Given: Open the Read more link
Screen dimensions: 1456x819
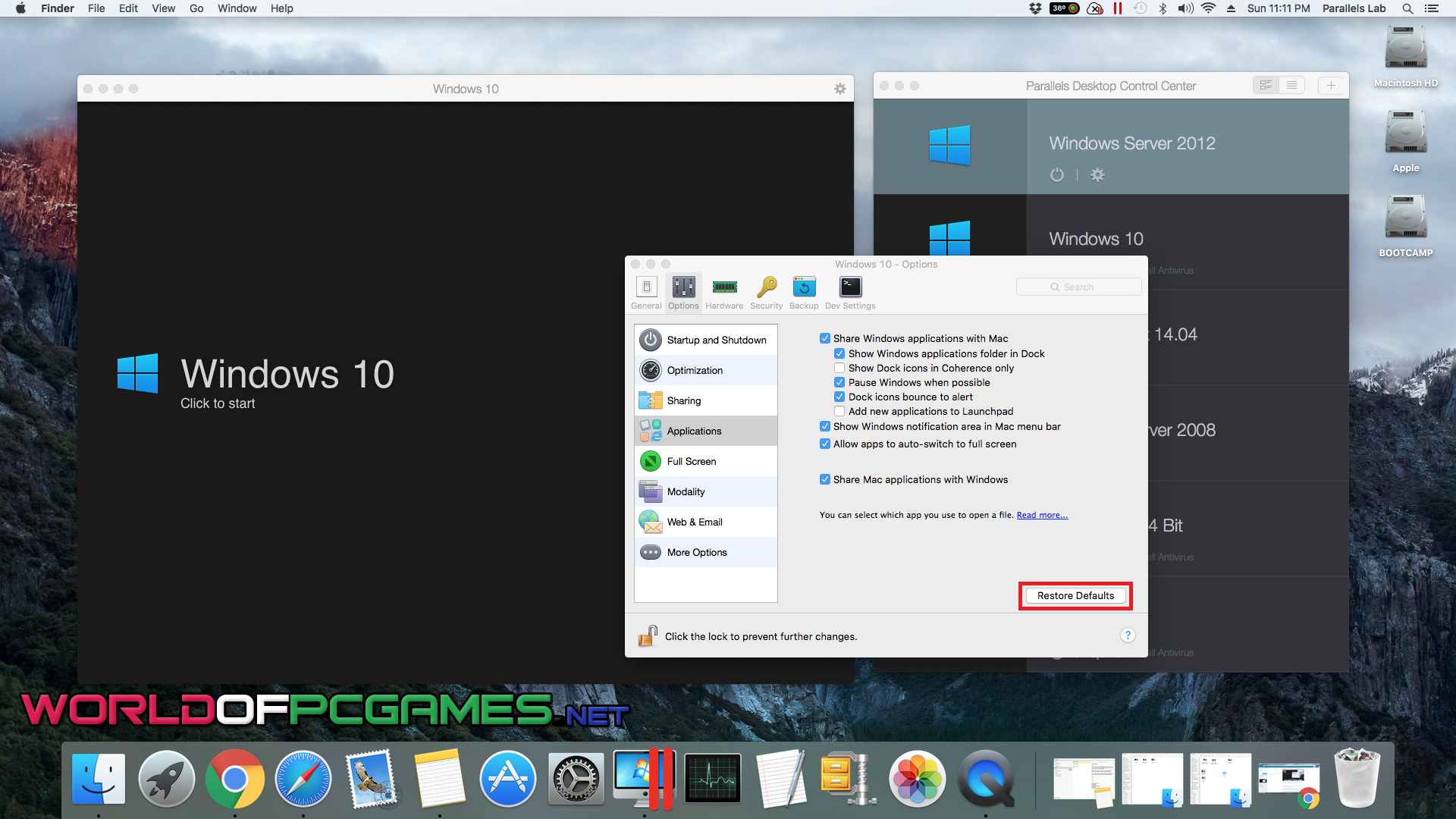Looking at the screenshot, I should point(1042,515).
